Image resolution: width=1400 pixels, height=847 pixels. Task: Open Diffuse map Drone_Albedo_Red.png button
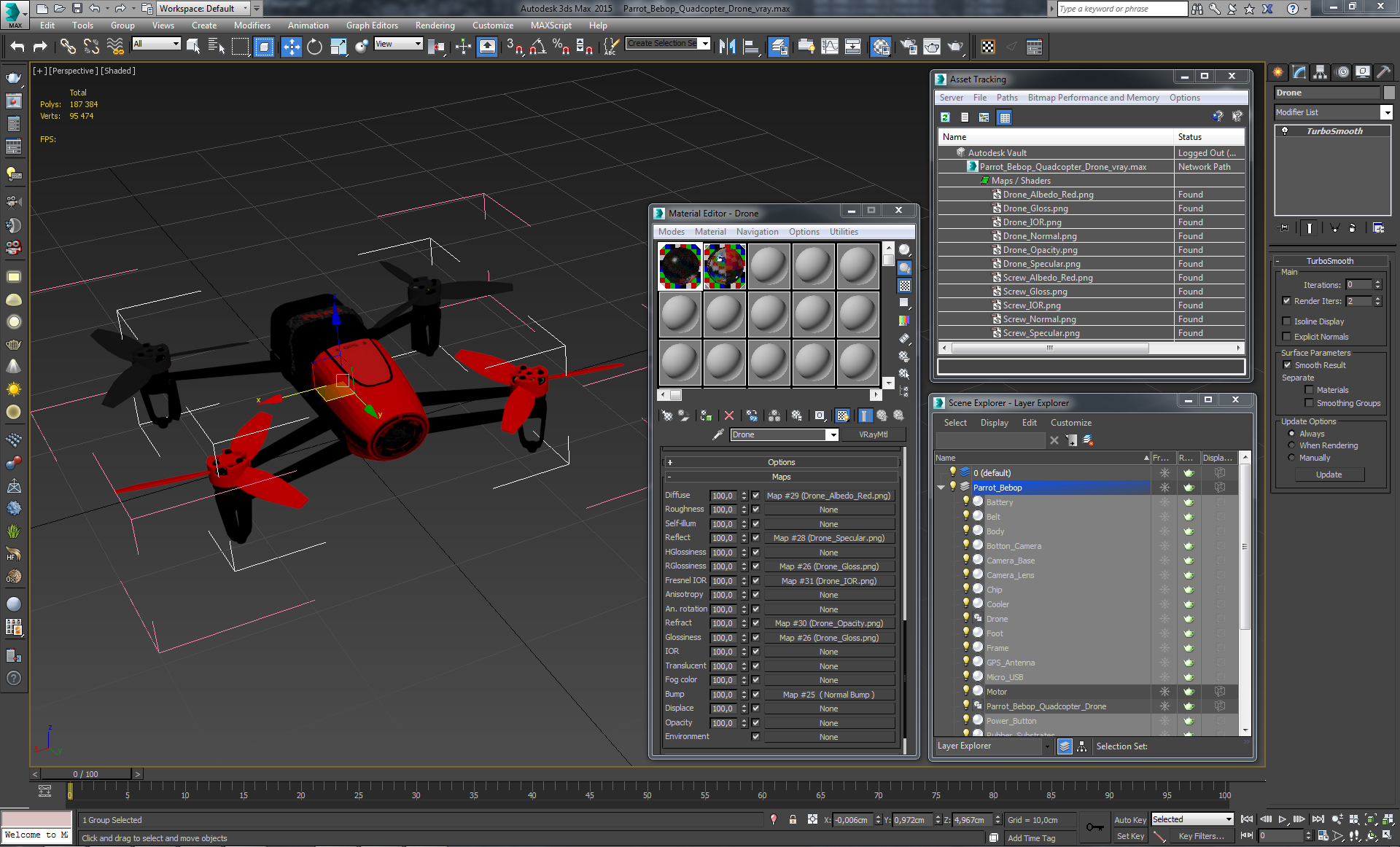click(828, 496)
